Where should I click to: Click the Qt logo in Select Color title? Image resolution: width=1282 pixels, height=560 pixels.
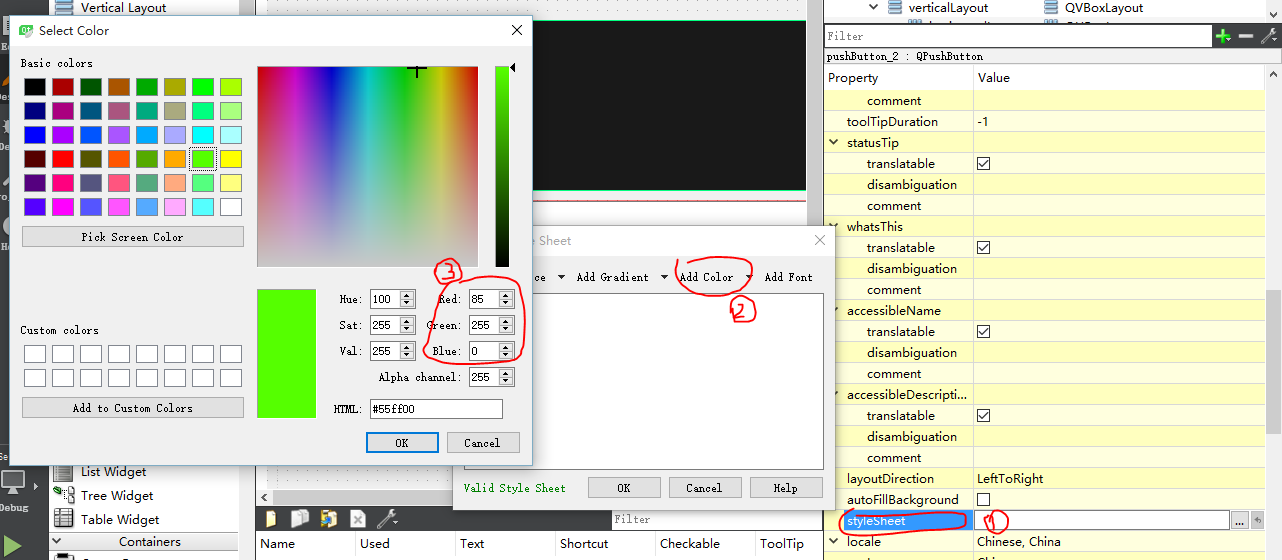tap(26, 31)
